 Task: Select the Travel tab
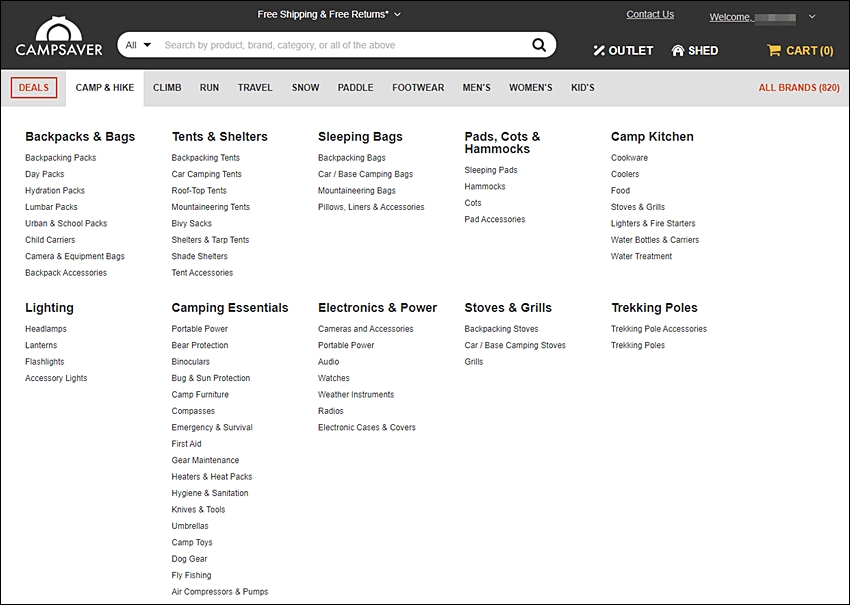[x=255, y=88]
